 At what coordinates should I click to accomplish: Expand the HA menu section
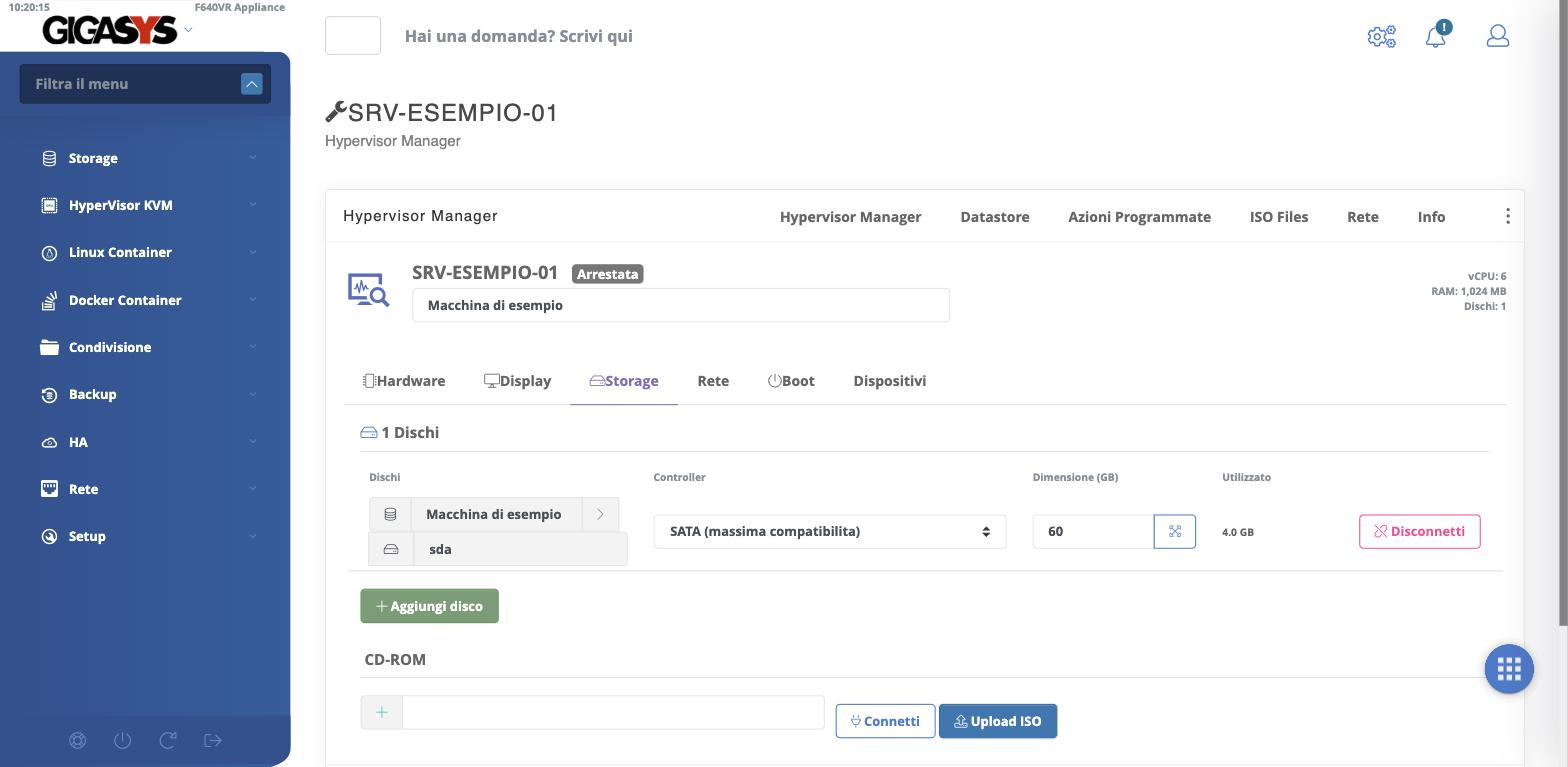point(253,442)
